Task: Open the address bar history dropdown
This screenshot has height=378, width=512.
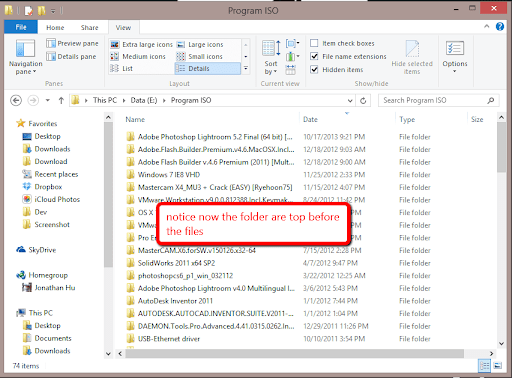Action: coord(350,100)
